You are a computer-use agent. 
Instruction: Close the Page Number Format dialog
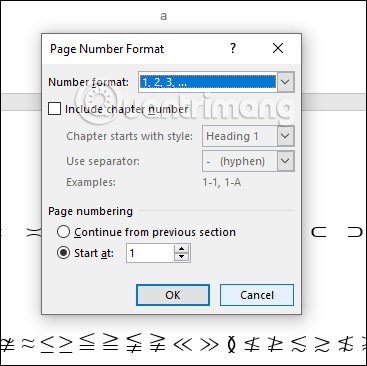[x=278, y=48]
